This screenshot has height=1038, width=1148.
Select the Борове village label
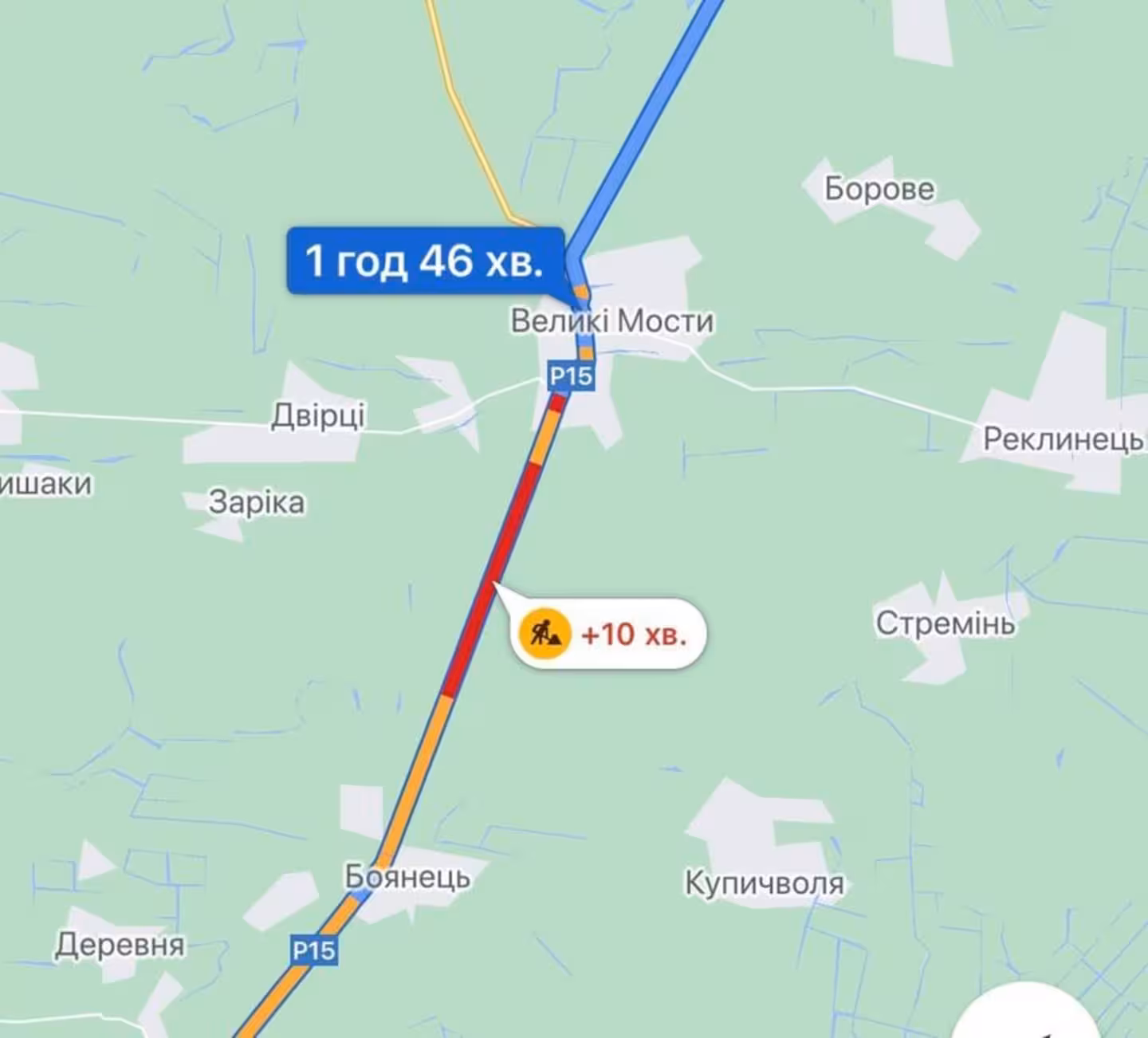tap(879, 189)
